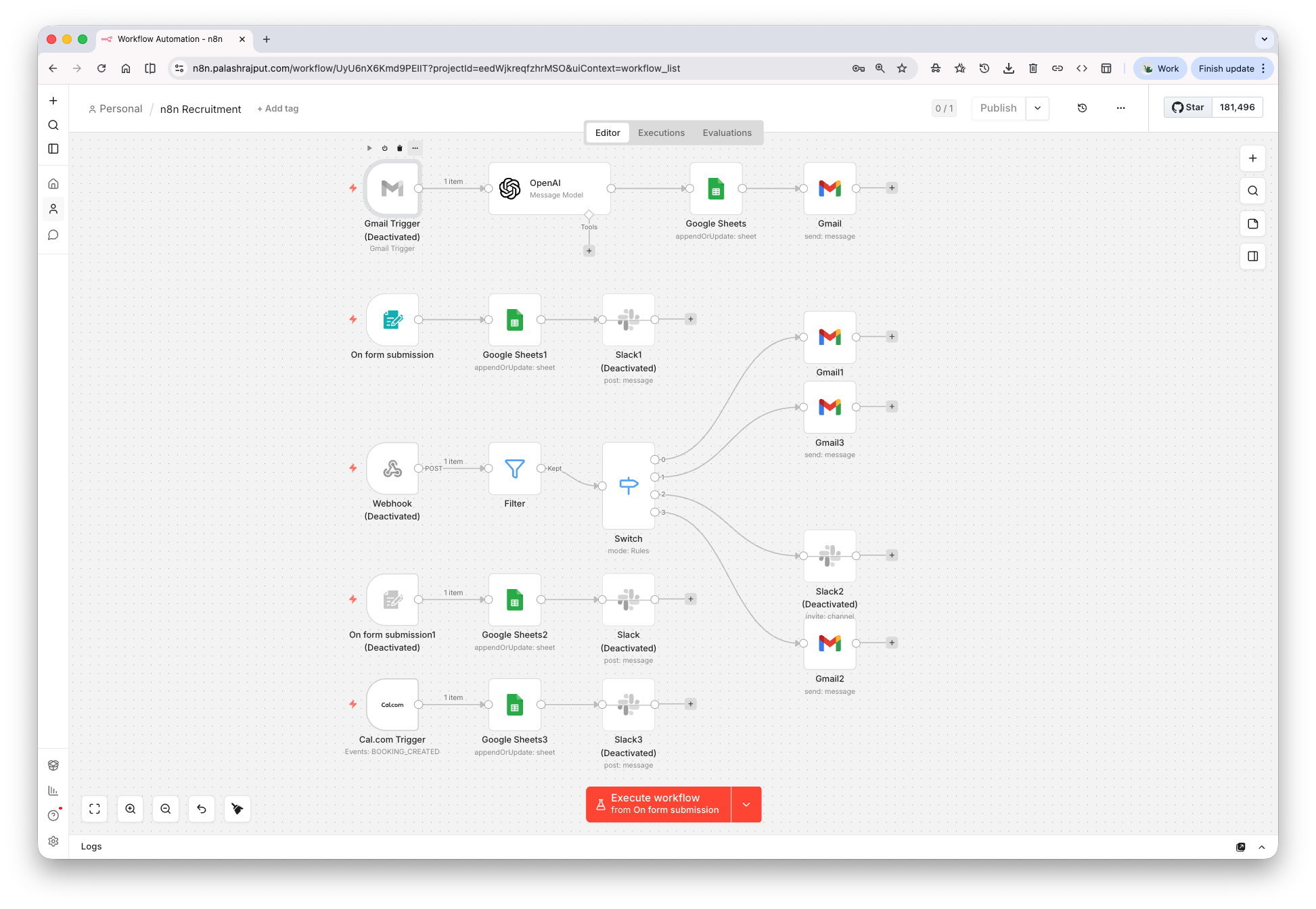Open the Insights chart icon in left sidebar
Viewport: 1316px width, 909px height.
53,790
